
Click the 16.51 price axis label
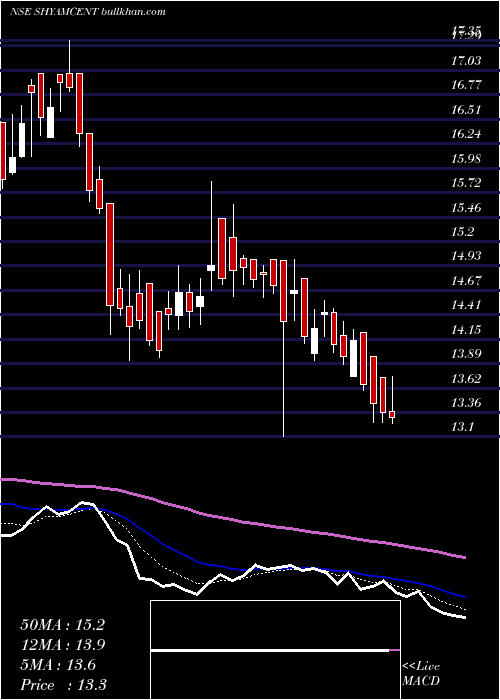coord(466,109)
